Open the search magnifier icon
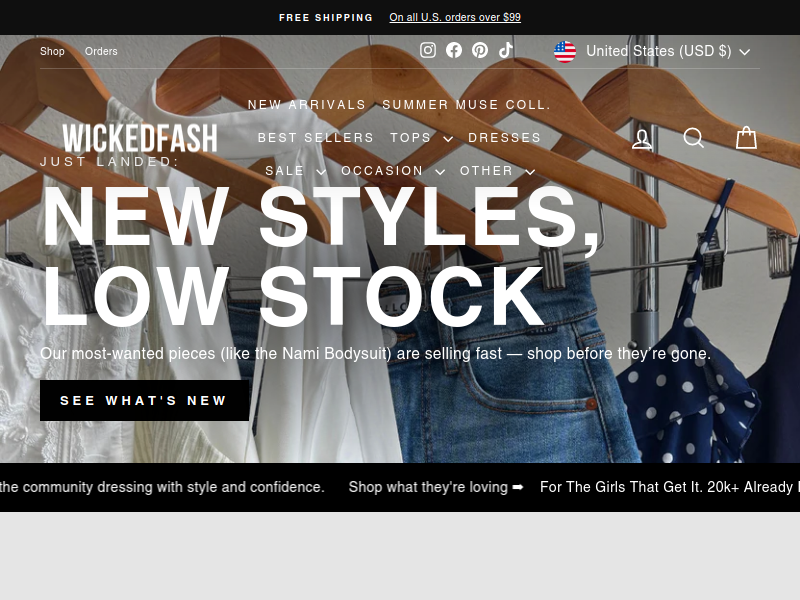800x600 pixels. pos(693,138)
